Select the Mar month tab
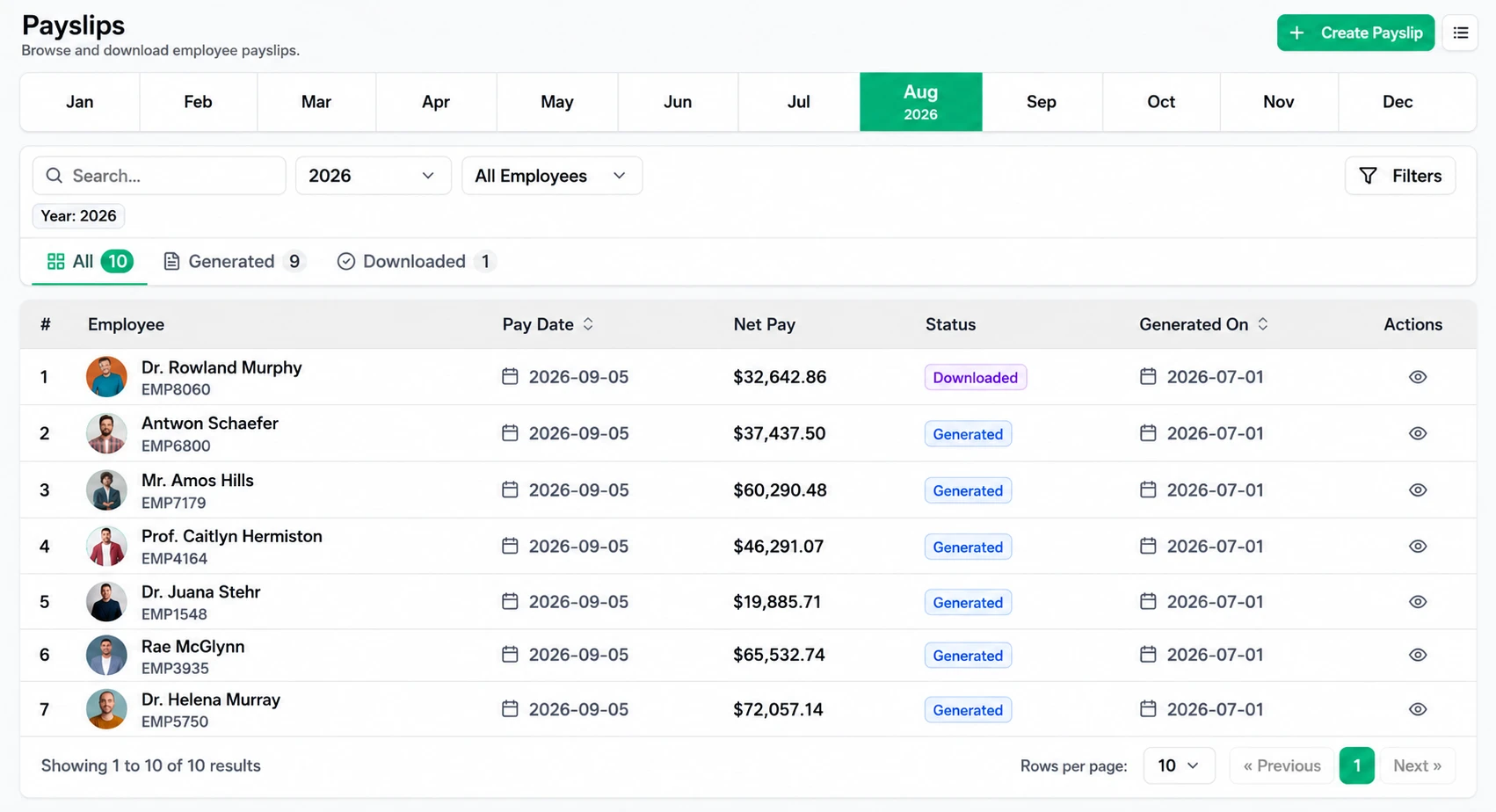This screenshot has width=1496, height=812. (x=316, y=102)
